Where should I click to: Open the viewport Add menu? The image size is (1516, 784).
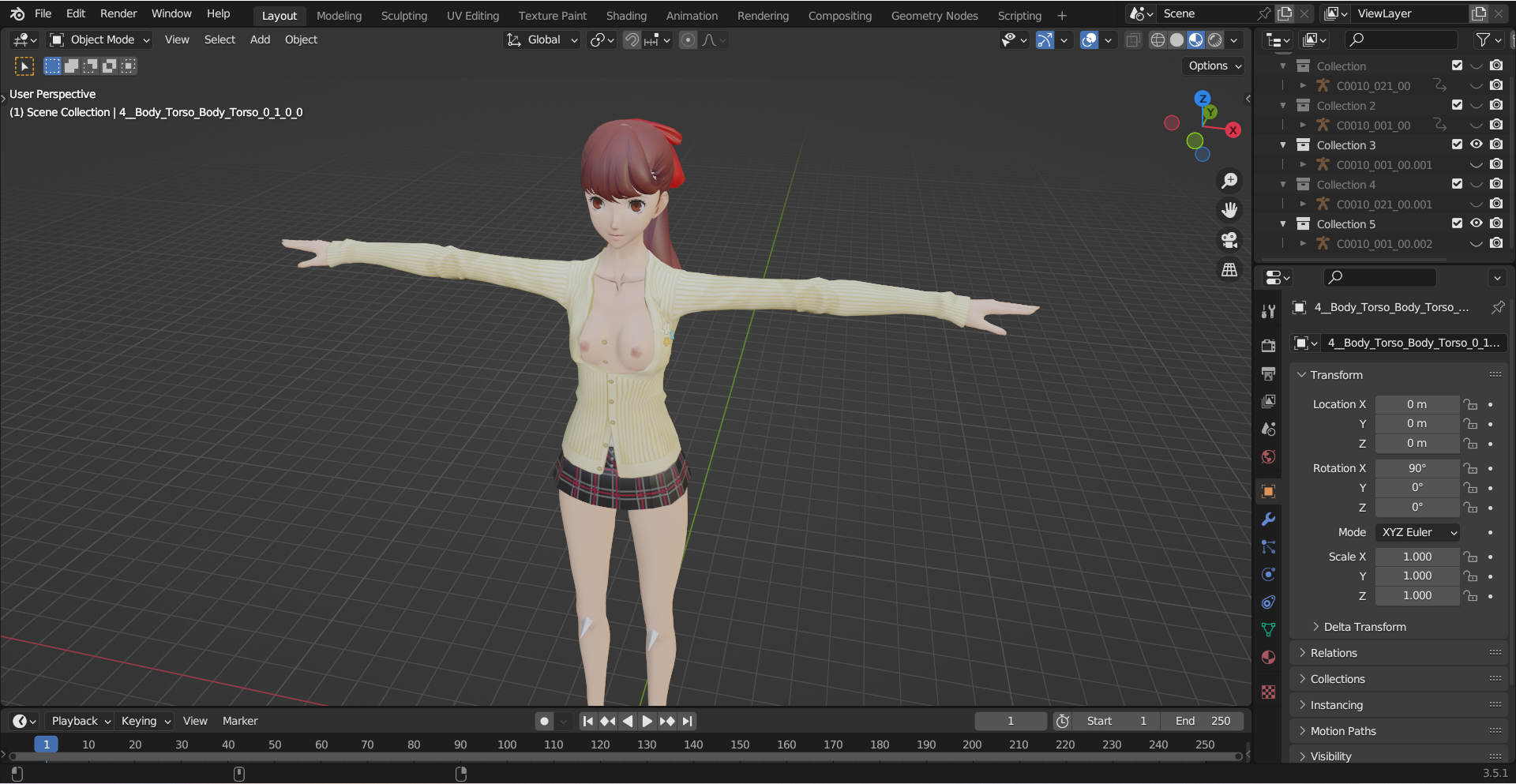pos(260,40)
